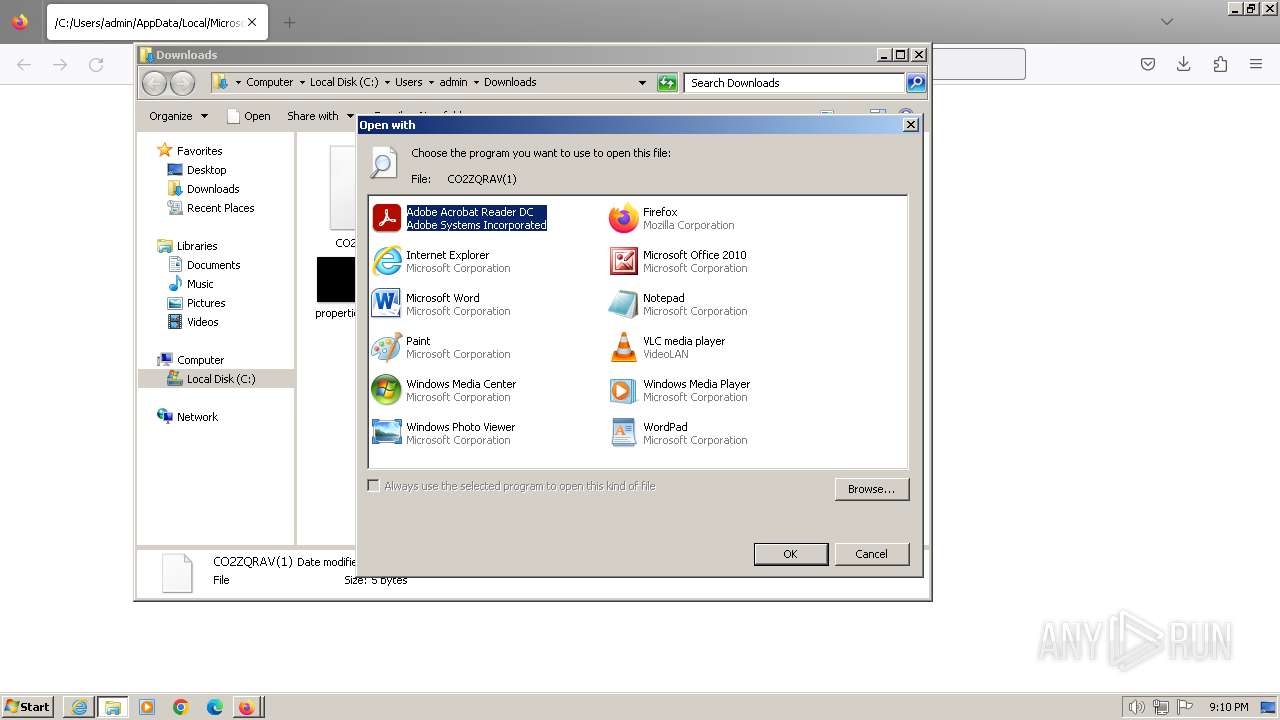Pick the Microsoft Office 2010 icon
The width and height of the screenshot is (1280, 720).
point(623,261)
